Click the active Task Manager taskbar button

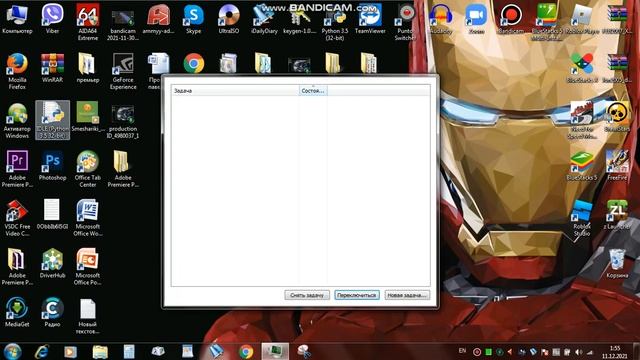tap(275, 351)
